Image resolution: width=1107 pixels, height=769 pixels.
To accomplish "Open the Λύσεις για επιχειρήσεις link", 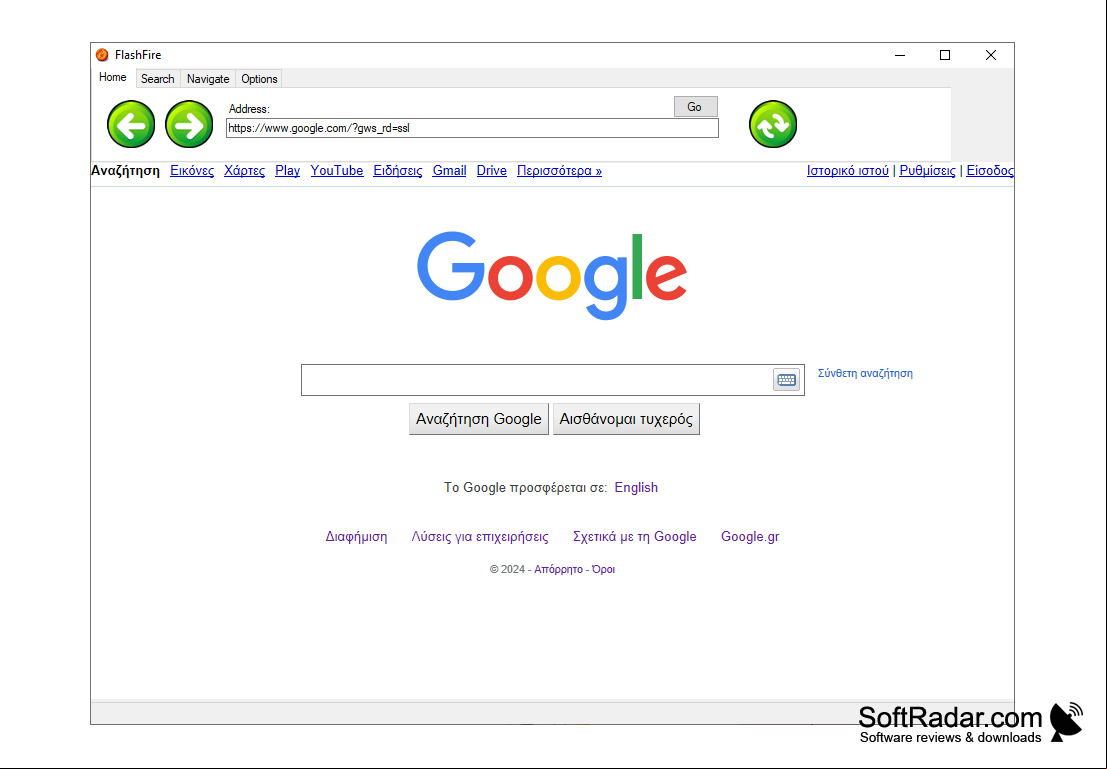I will 480,537.
